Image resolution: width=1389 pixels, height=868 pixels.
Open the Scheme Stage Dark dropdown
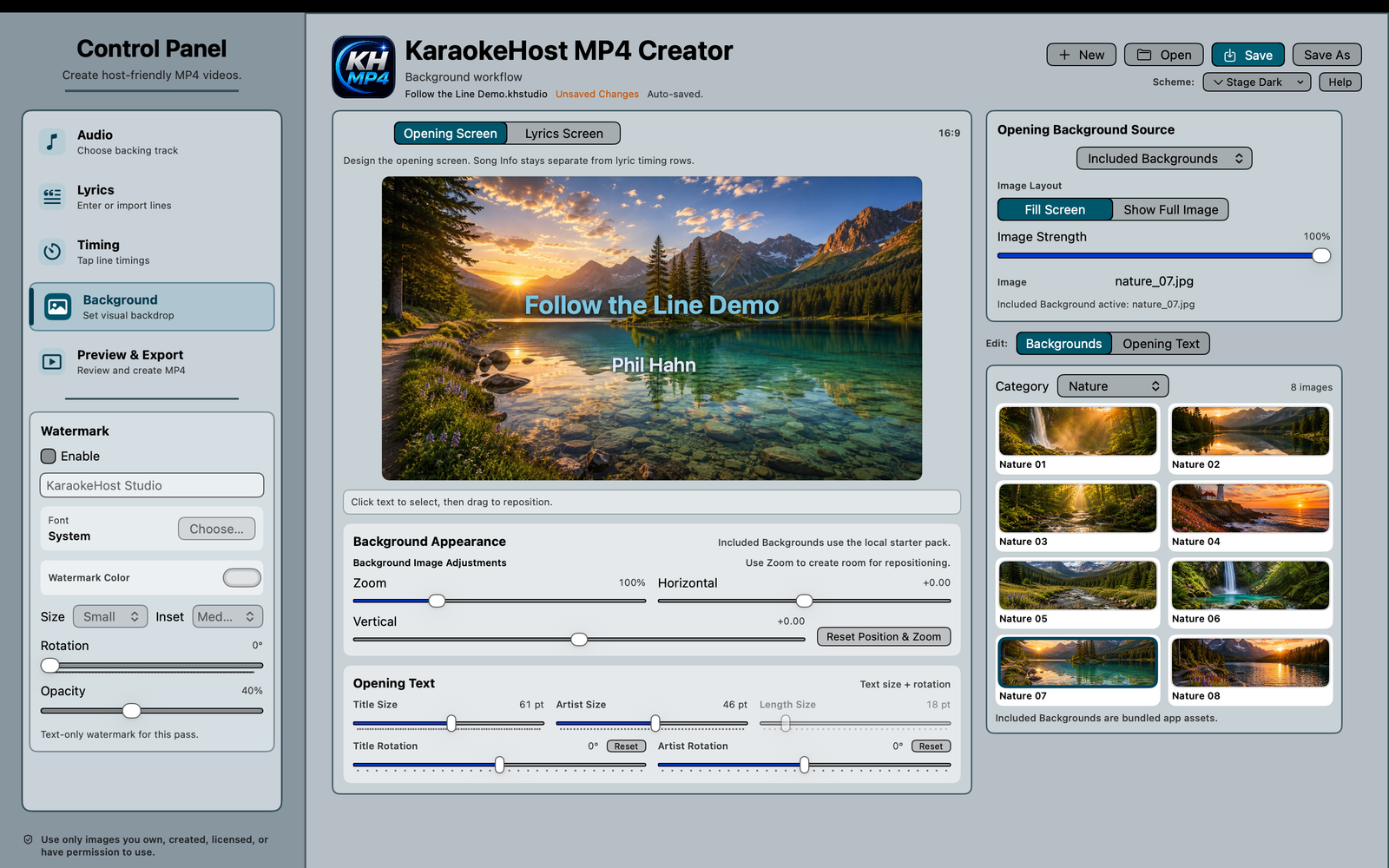(x=1257, y=82)
